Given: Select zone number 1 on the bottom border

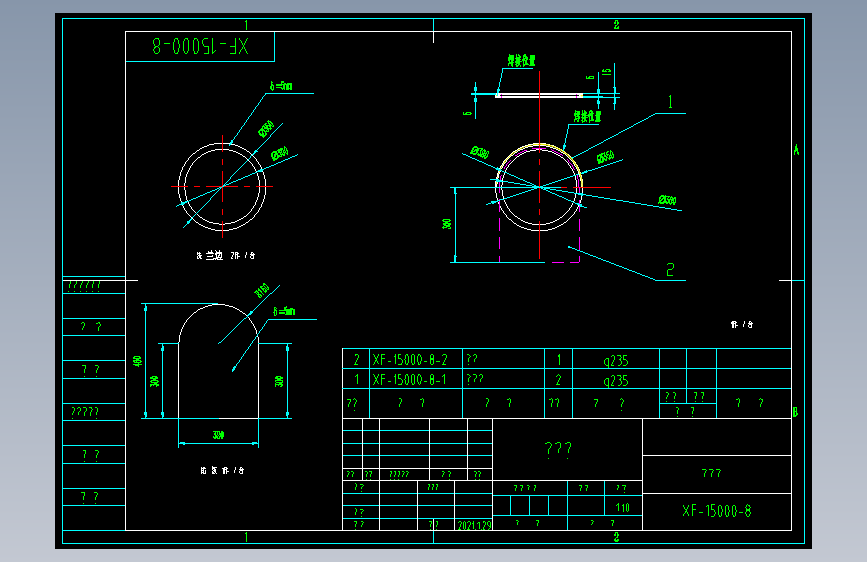Looking at the screenshot, I should pos(247,537).
